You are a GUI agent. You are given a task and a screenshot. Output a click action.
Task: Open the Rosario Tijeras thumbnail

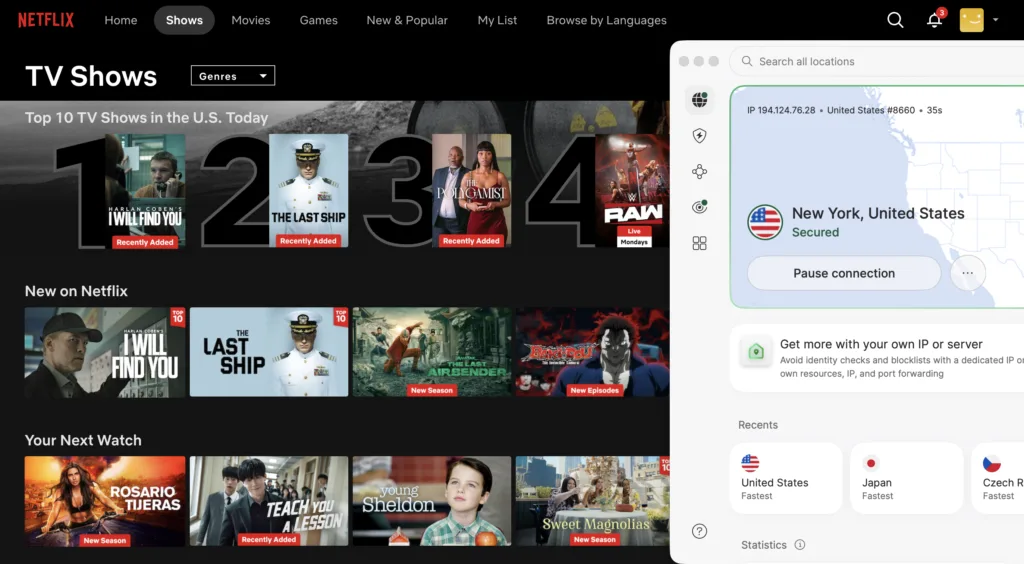(x=104, y=501)
